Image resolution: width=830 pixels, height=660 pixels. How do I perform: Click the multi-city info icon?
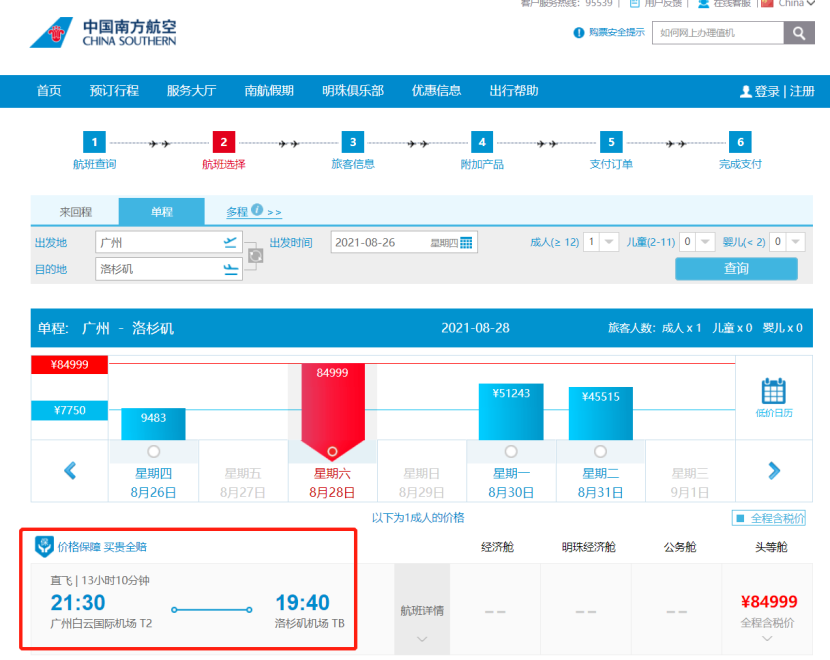pyautogui.click(x=257, y=210)
